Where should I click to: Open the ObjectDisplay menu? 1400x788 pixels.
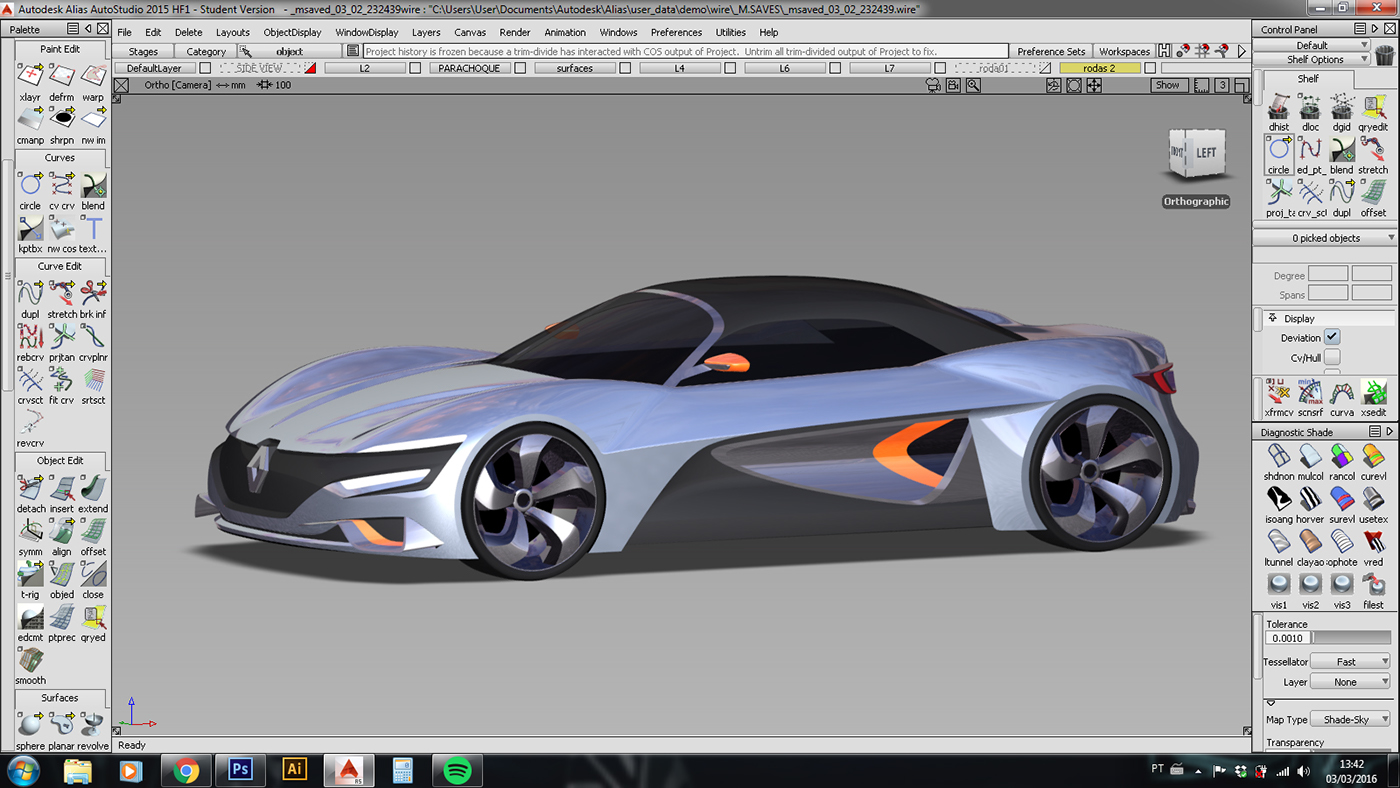tap(292, 32)
